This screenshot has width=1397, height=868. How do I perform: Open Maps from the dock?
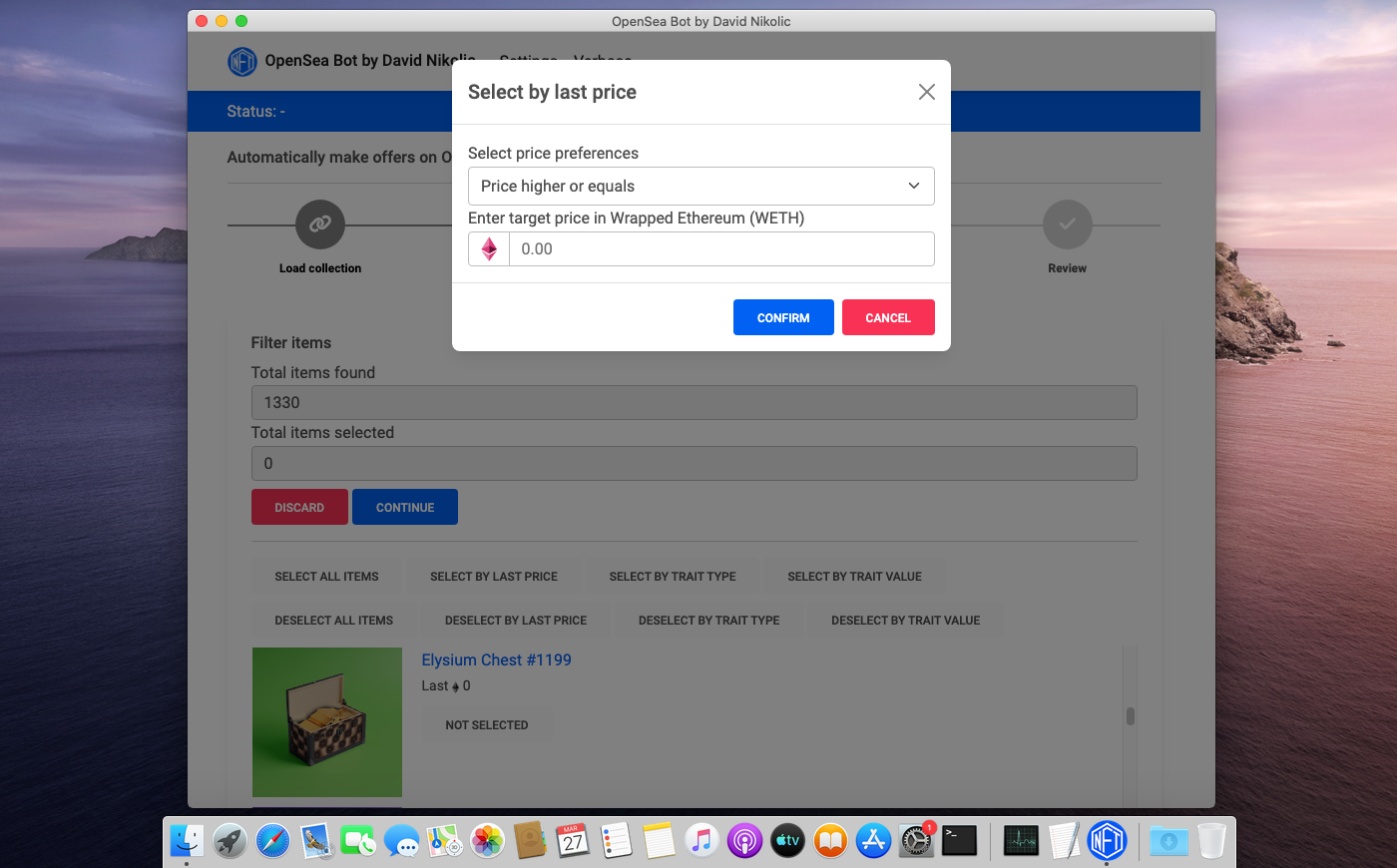click(444, 841)
